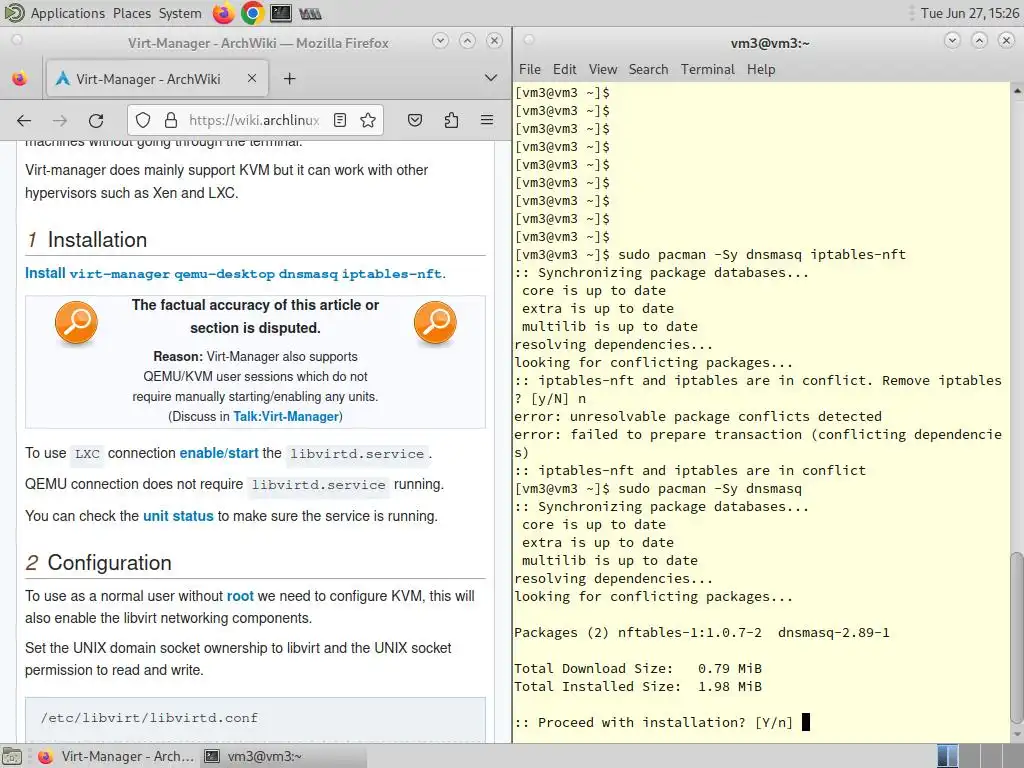Click the terminal scrollbar thumb
Image resolution: width=1024 pixels, height=768 pixels.
click(1017, 637)
